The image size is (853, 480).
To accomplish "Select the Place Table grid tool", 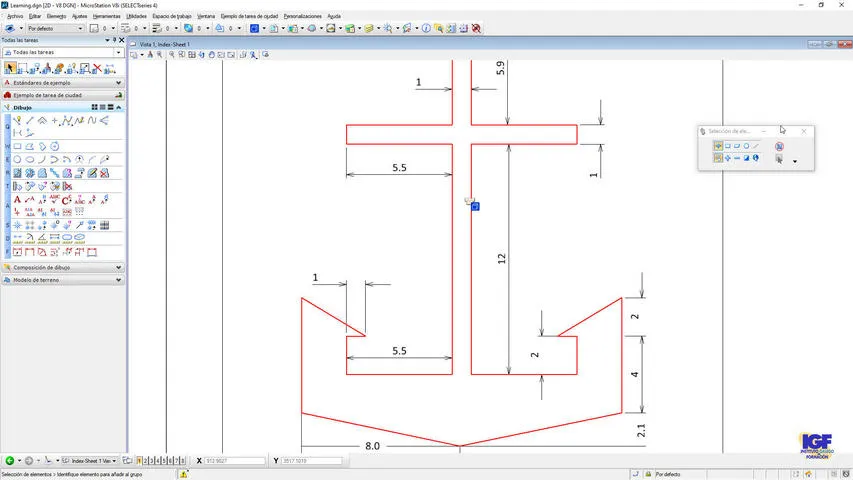I will tap(104, 225).
